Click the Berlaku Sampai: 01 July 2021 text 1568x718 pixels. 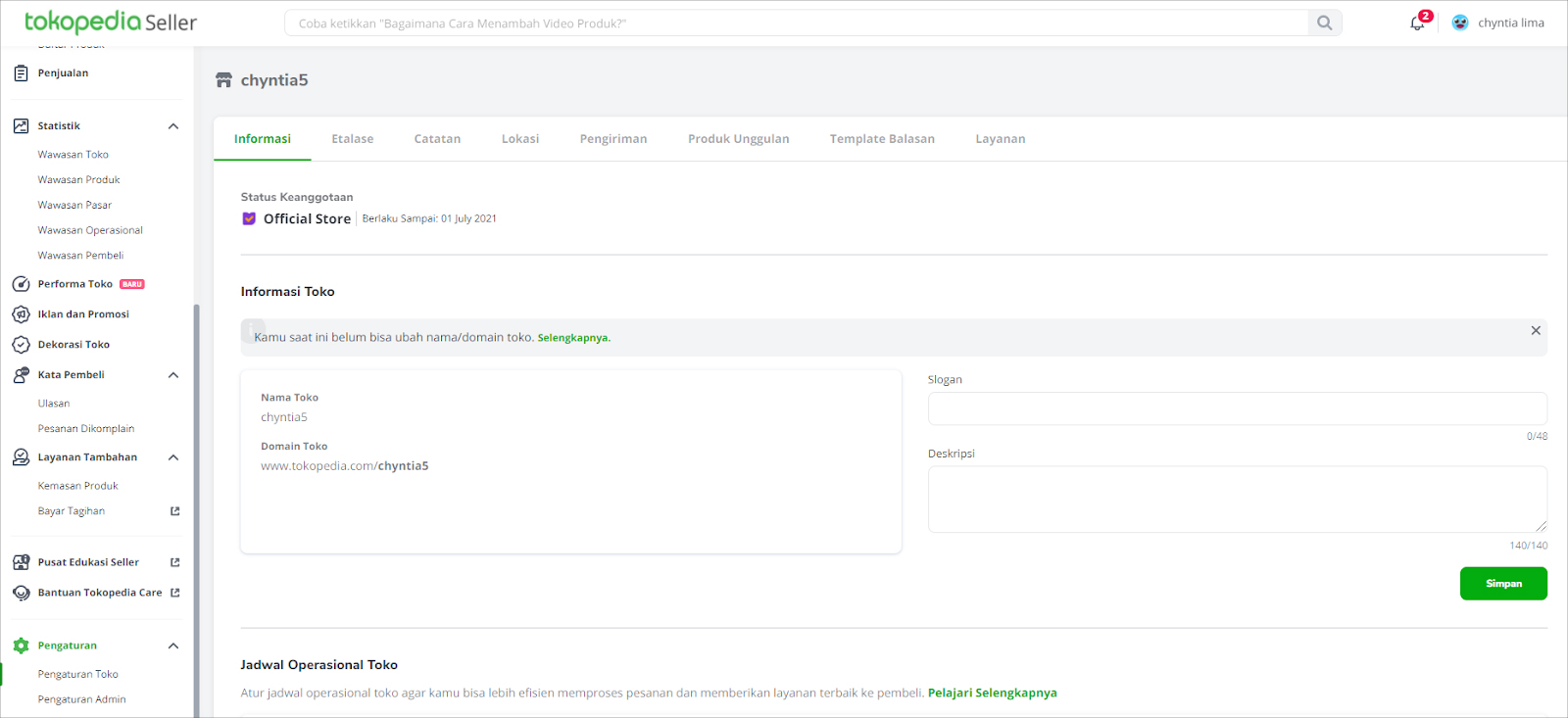point(429,218)
